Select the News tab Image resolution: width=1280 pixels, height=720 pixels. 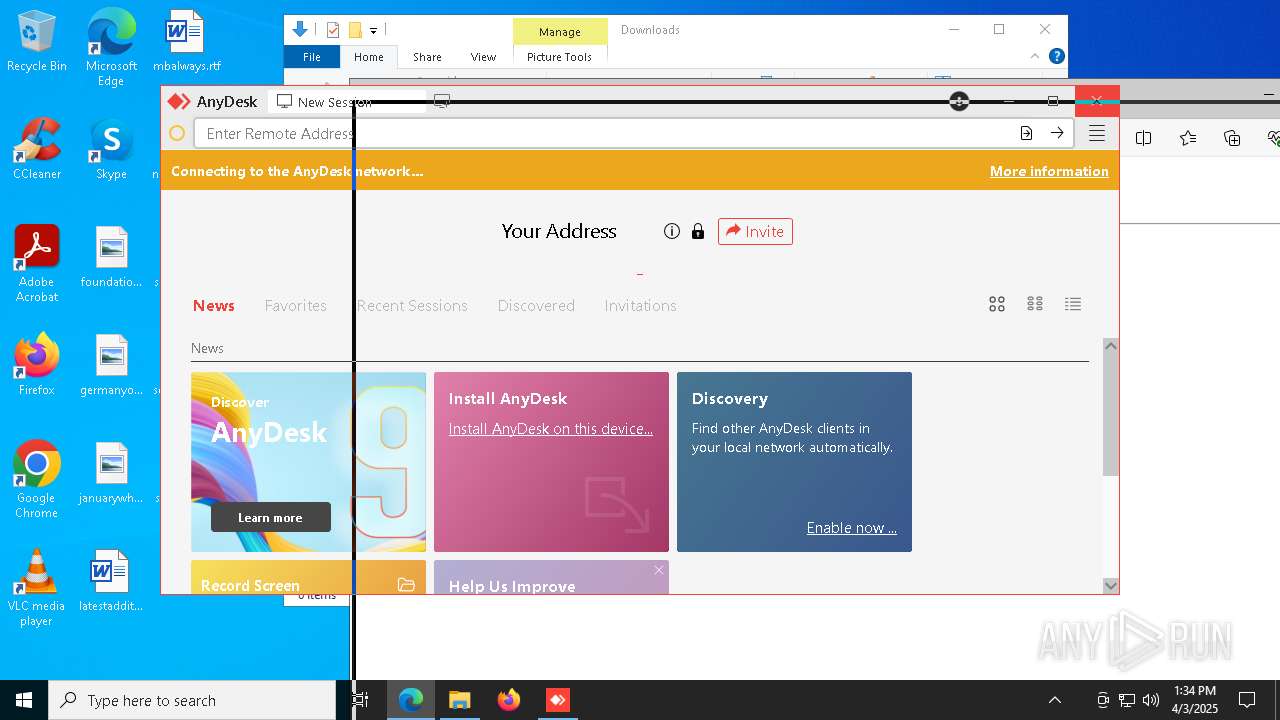pyautogui.click(x=214, y=305)
